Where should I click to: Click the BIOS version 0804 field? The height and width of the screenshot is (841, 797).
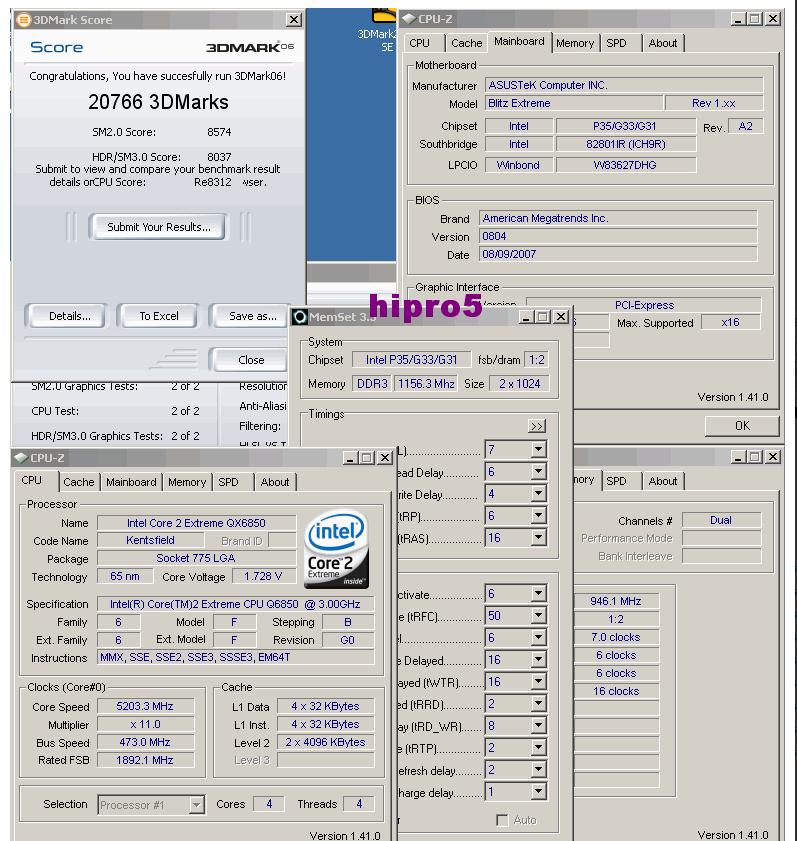point(618,237)
